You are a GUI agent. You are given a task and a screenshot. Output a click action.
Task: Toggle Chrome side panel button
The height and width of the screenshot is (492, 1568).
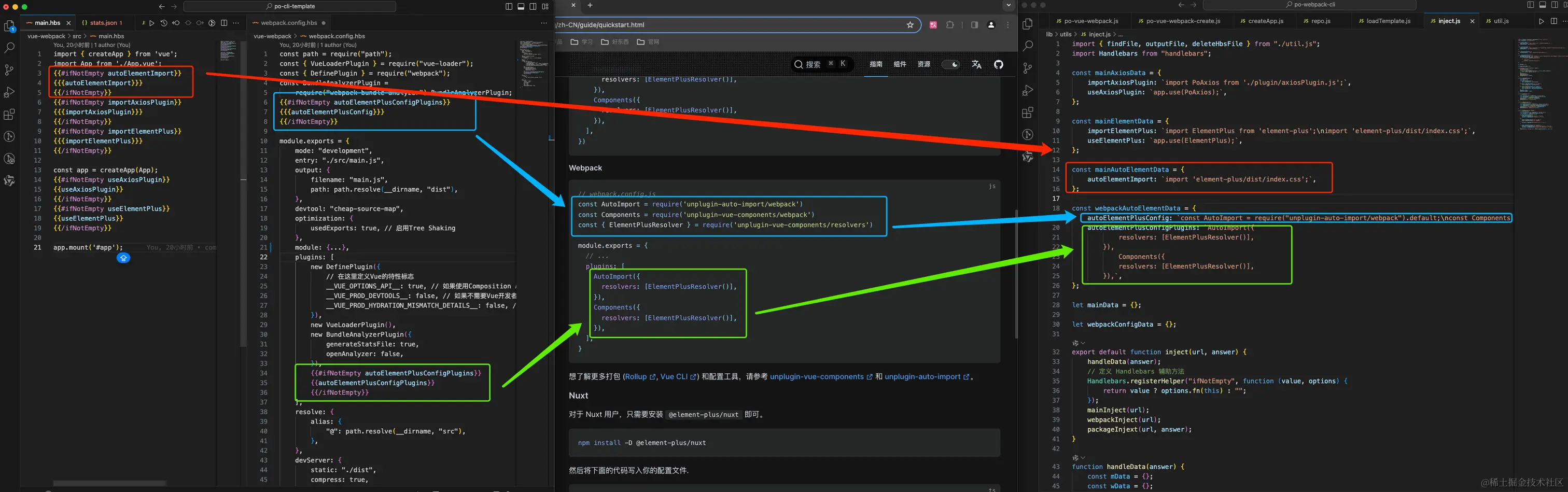[x=974, y=25]
